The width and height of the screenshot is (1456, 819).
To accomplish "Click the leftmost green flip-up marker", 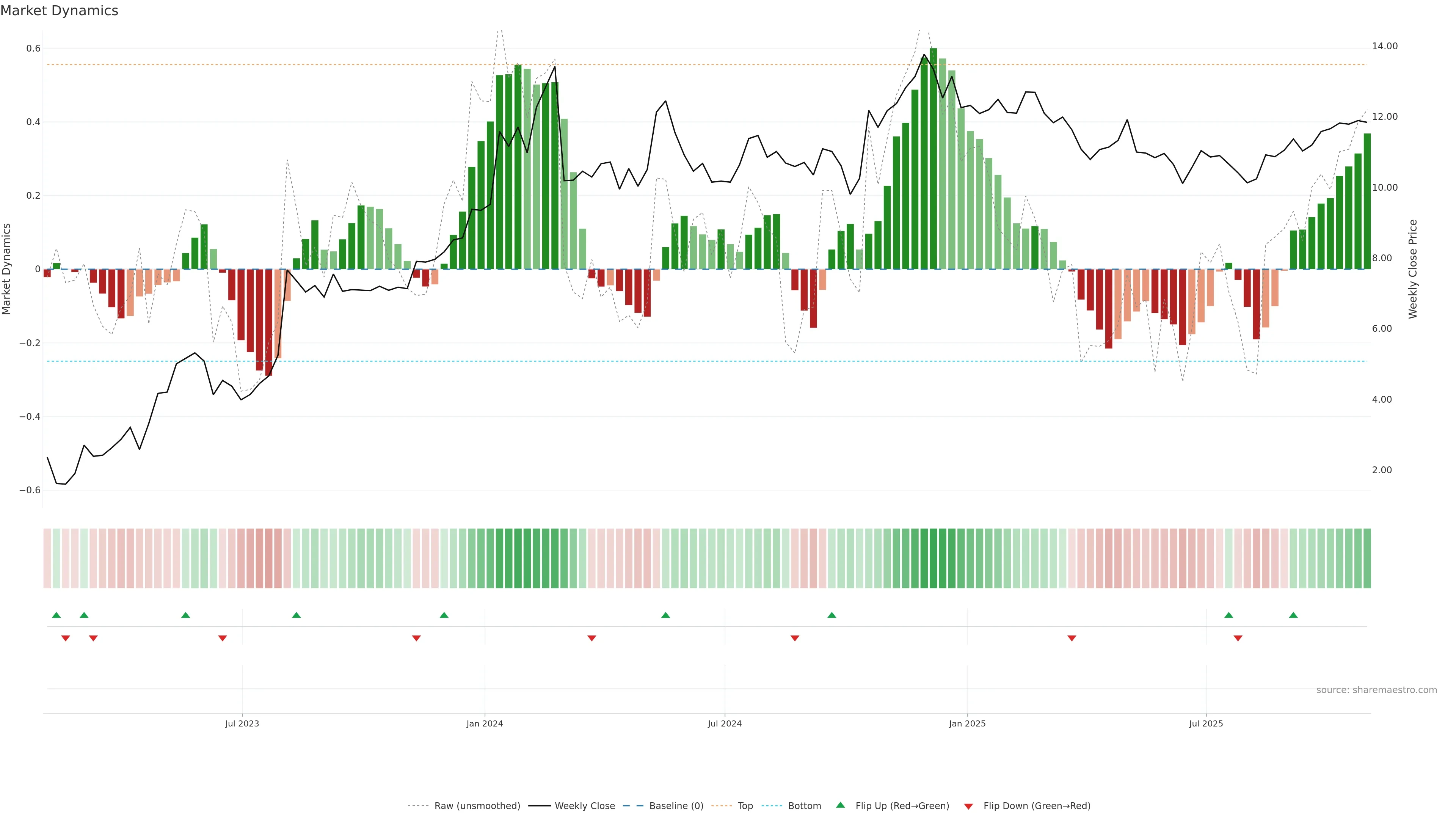I will (x=56, y=615).
